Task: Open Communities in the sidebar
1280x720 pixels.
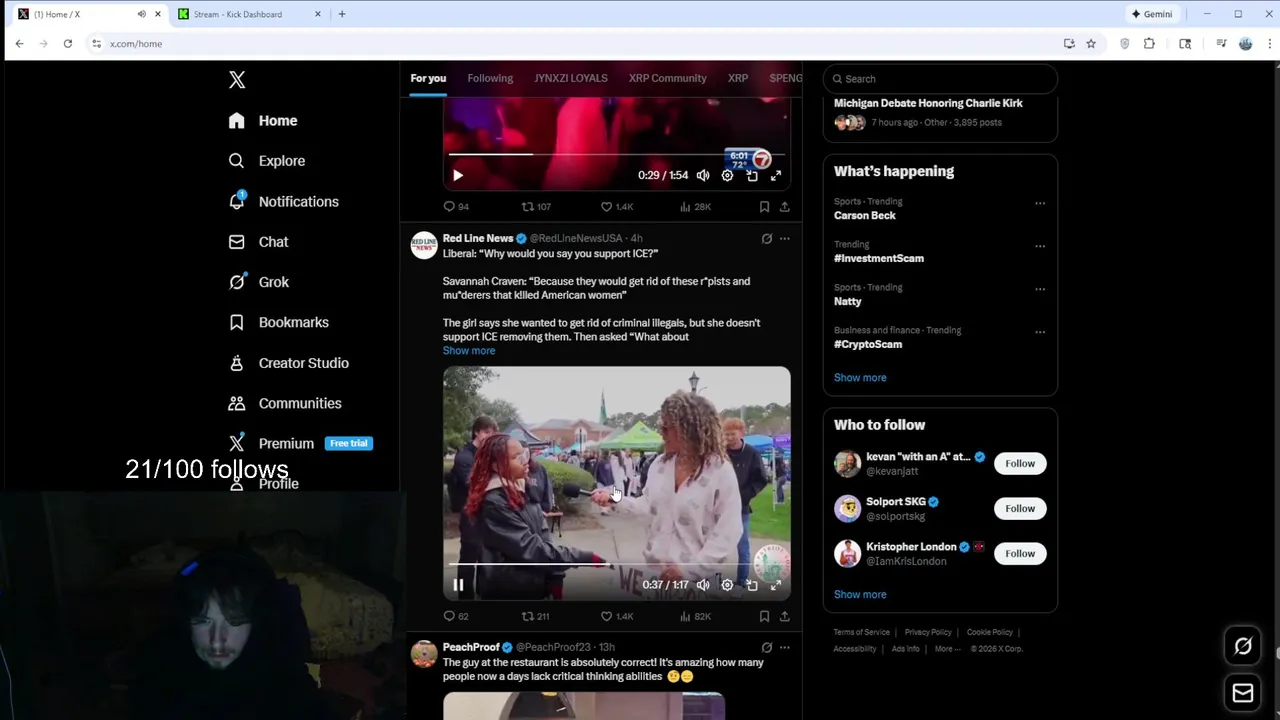Action: pyautogui.click(x=285, y=403)
